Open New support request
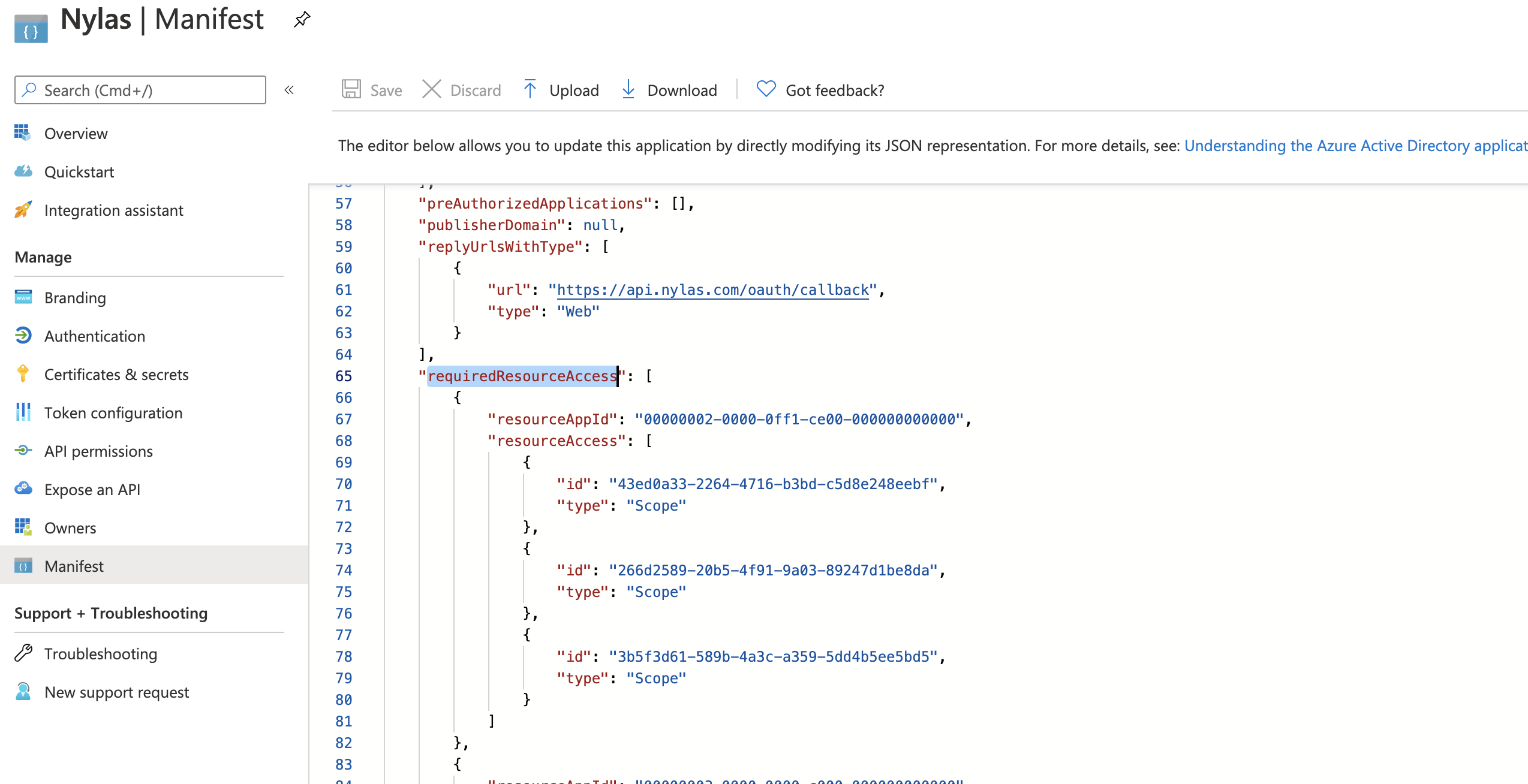Image resolution: width=1528 pixels, height=784 pixels. coord(116,692)
